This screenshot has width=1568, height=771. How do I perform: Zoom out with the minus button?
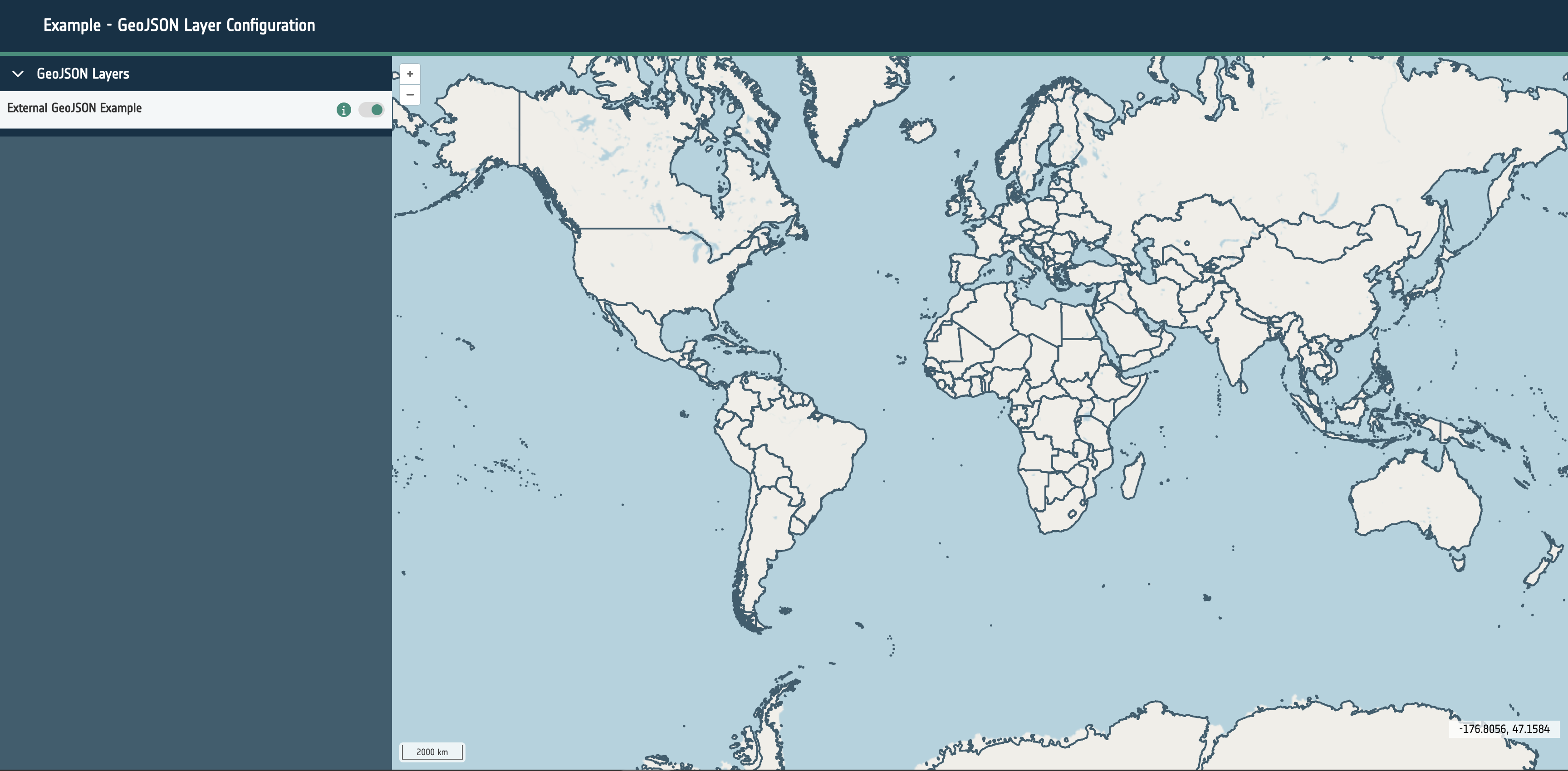coord(410,95)
